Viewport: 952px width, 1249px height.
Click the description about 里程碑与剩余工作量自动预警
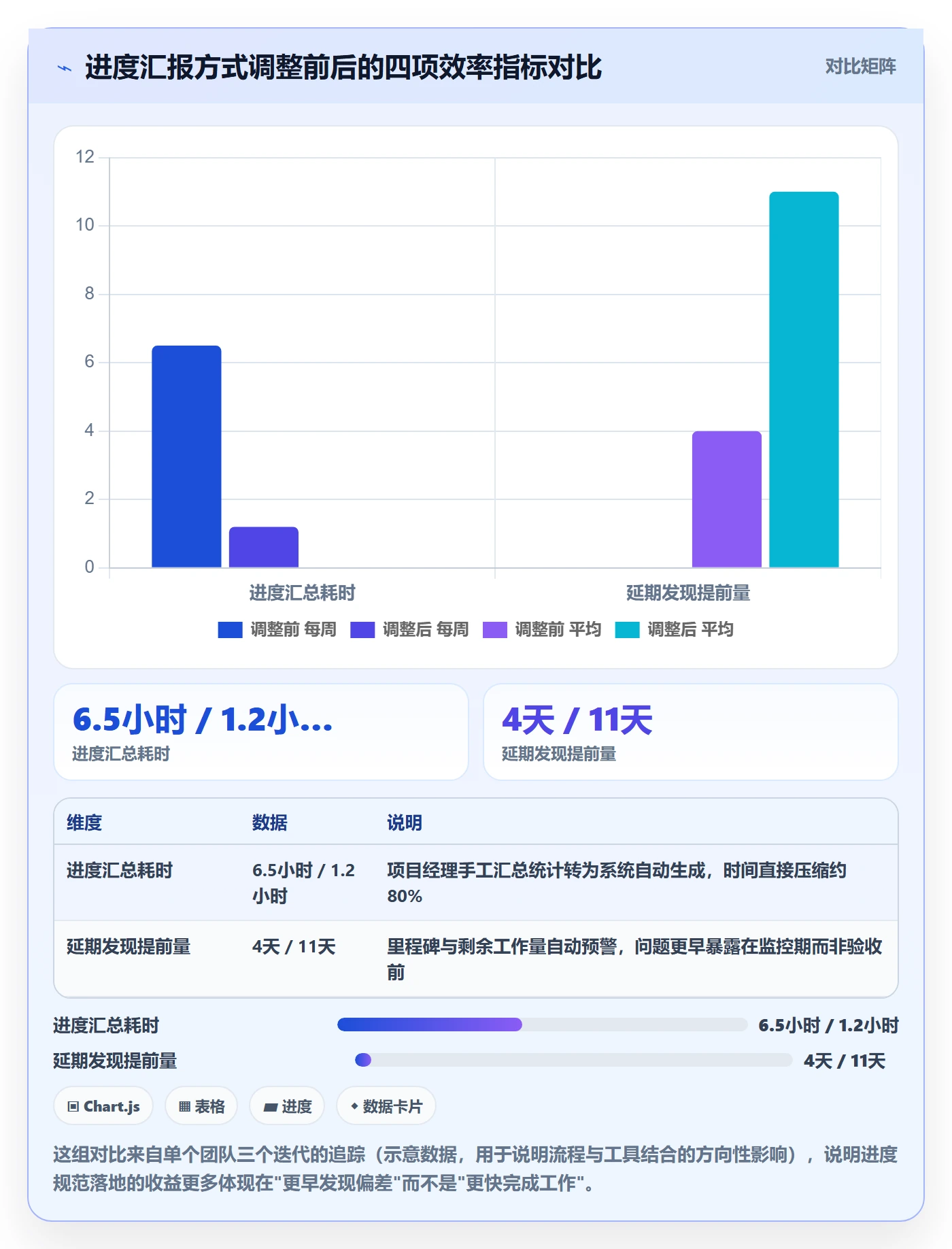634,959
